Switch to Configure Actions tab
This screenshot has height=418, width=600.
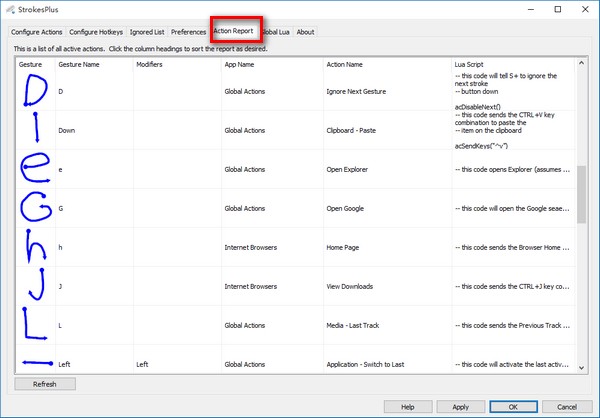point(37,32)
